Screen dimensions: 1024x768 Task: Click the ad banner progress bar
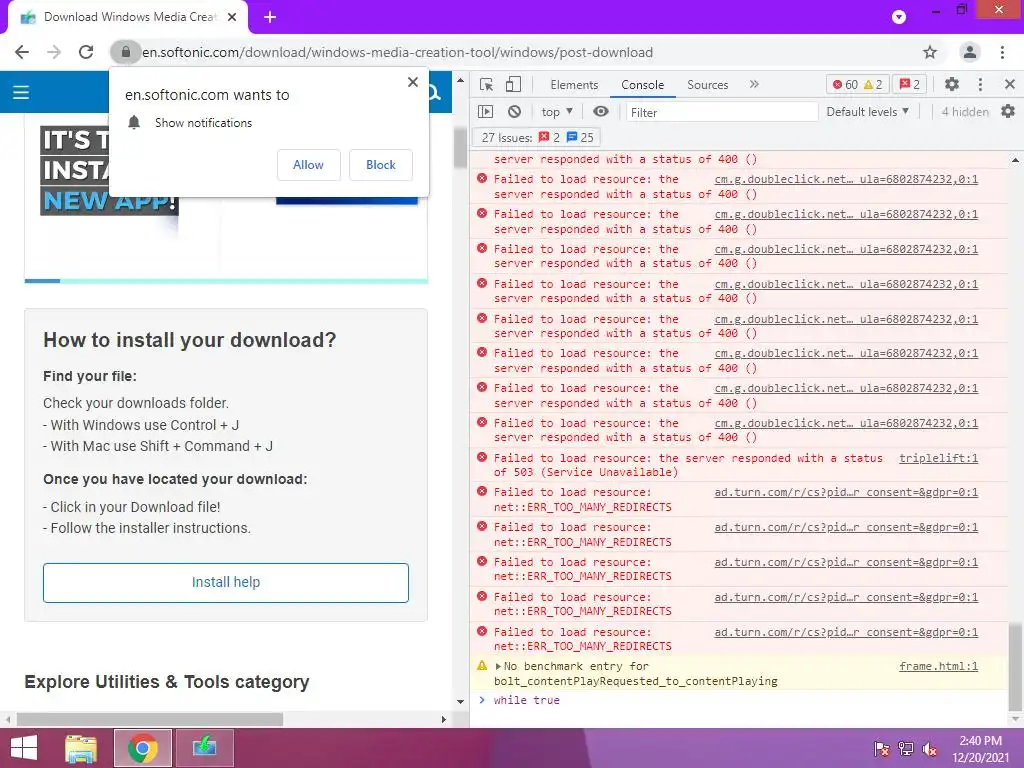pos(226,281)
